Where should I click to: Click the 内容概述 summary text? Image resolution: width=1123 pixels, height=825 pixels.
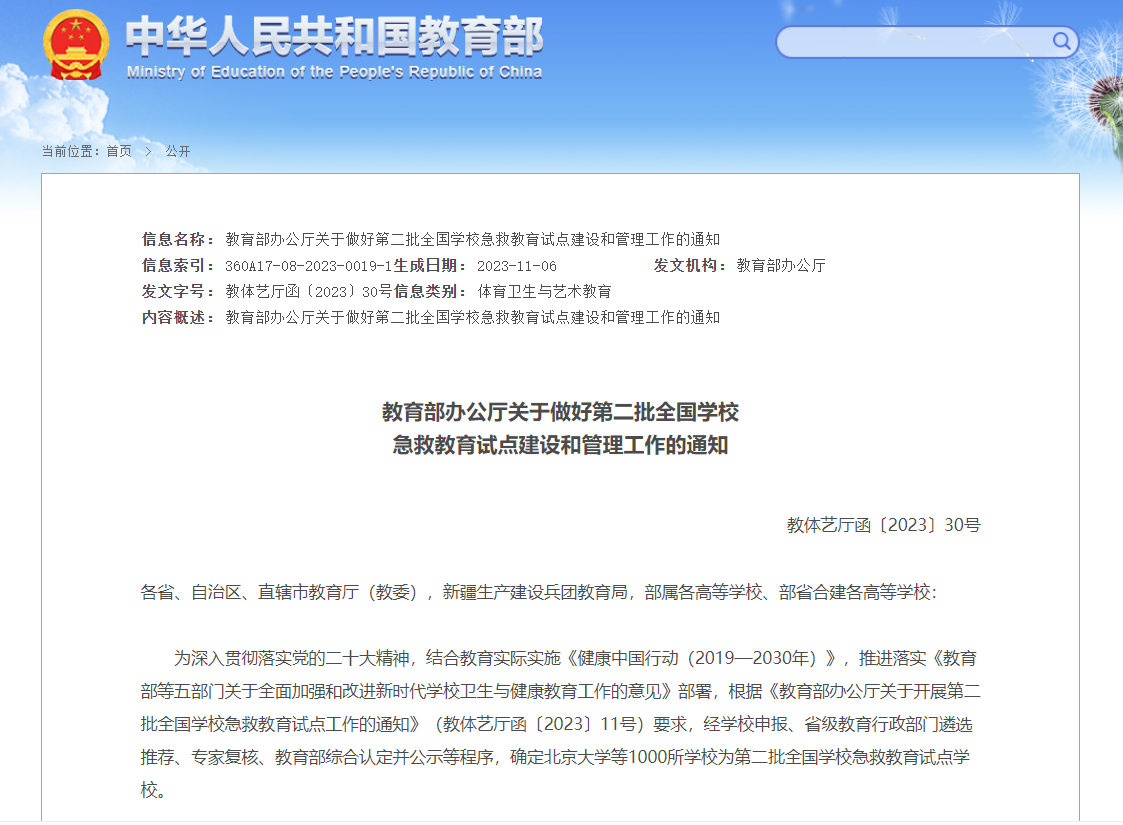click(x=472, y=318)
